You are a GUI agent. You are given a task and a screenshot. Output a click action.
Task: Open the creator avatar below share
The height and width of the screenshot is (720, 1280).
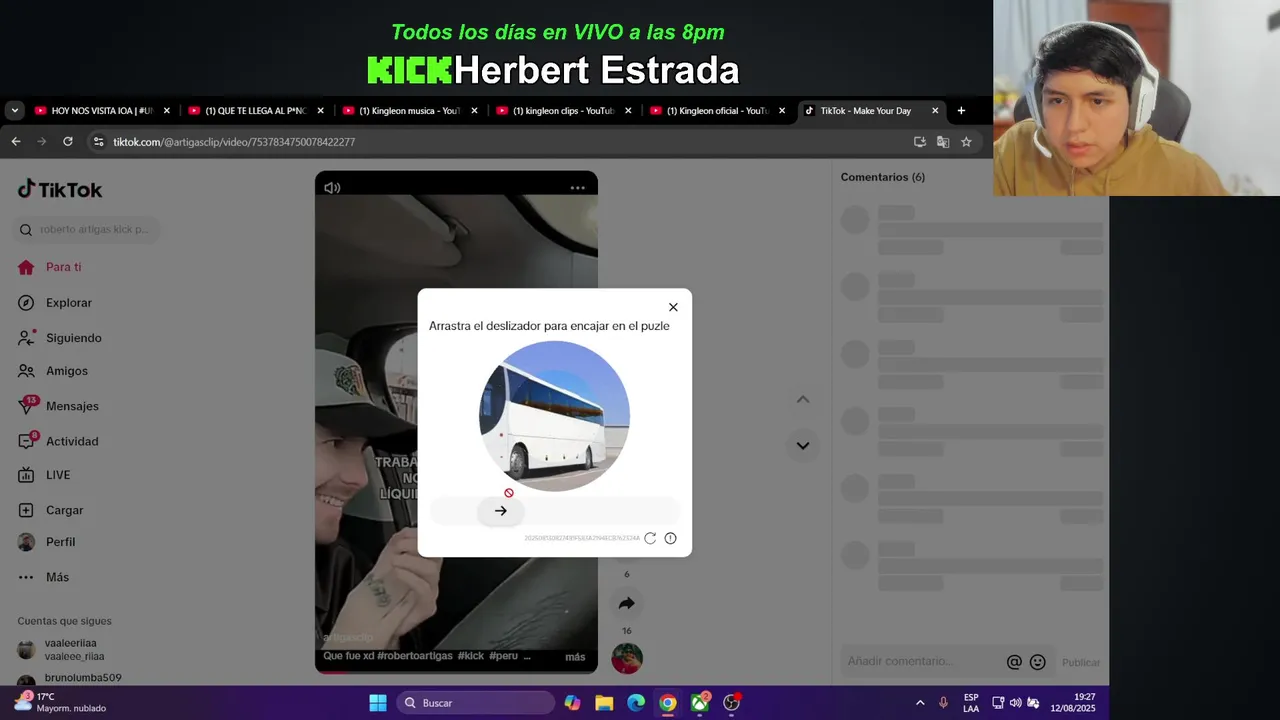(x=627, y=659)
